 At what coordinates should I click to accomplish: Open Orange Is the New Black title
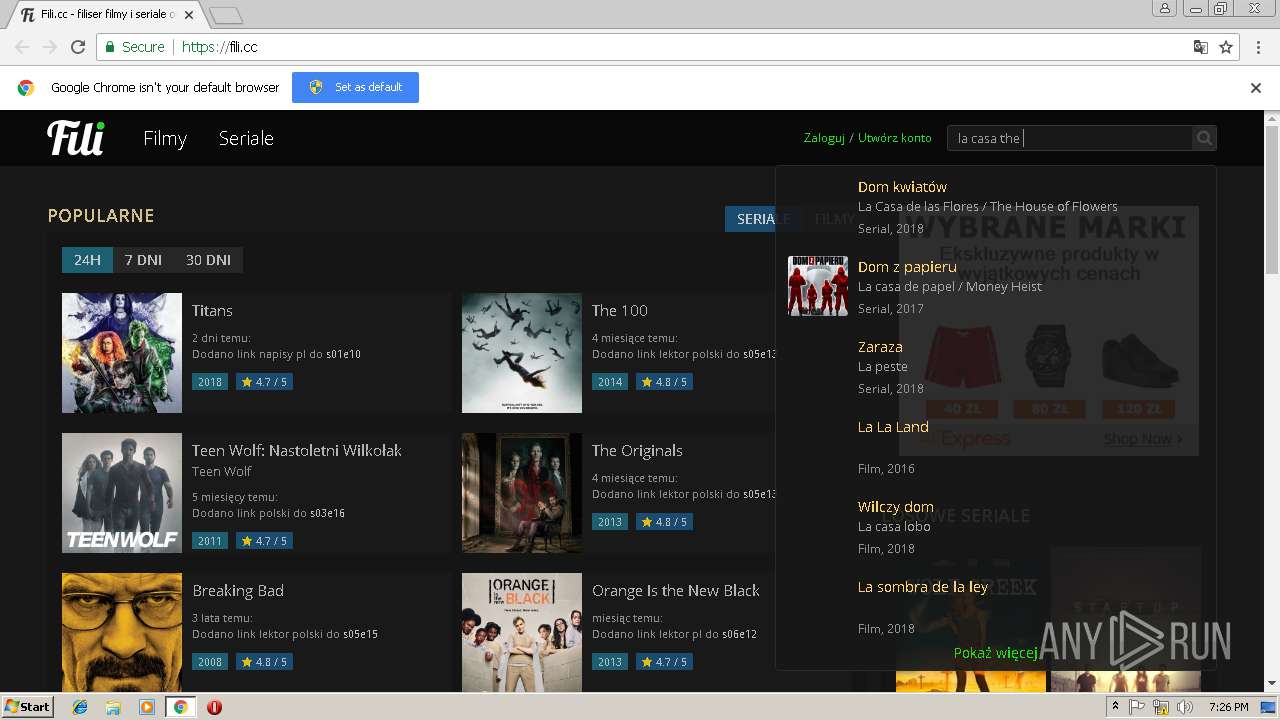[x=676, y=591]
